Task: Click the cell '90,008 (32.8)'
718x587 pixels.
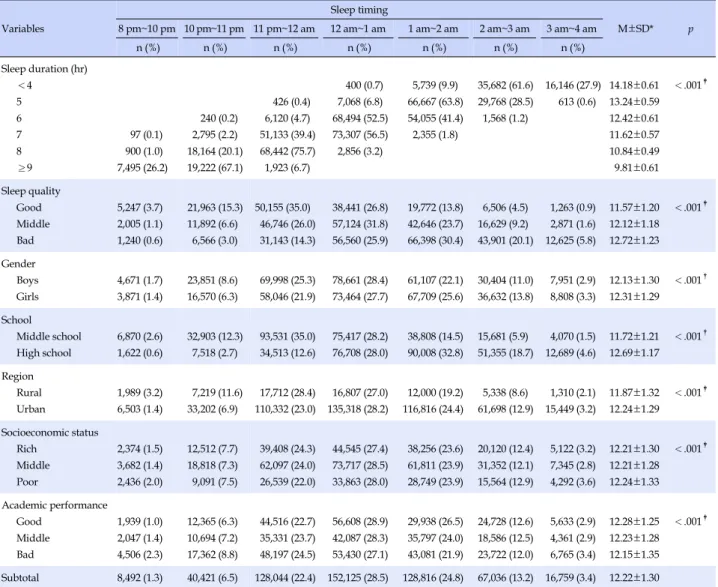Action: point(435,353)
